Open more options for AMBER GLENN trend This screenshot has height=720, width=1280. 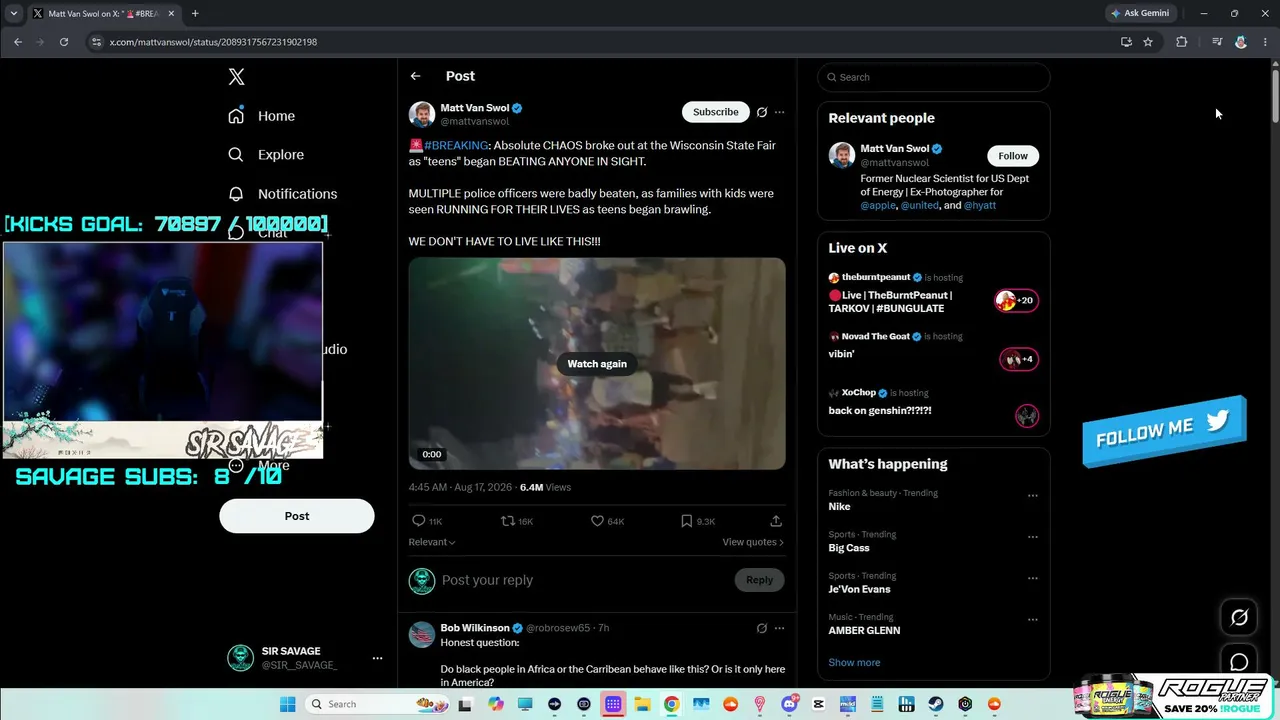tap(1033, 619)
